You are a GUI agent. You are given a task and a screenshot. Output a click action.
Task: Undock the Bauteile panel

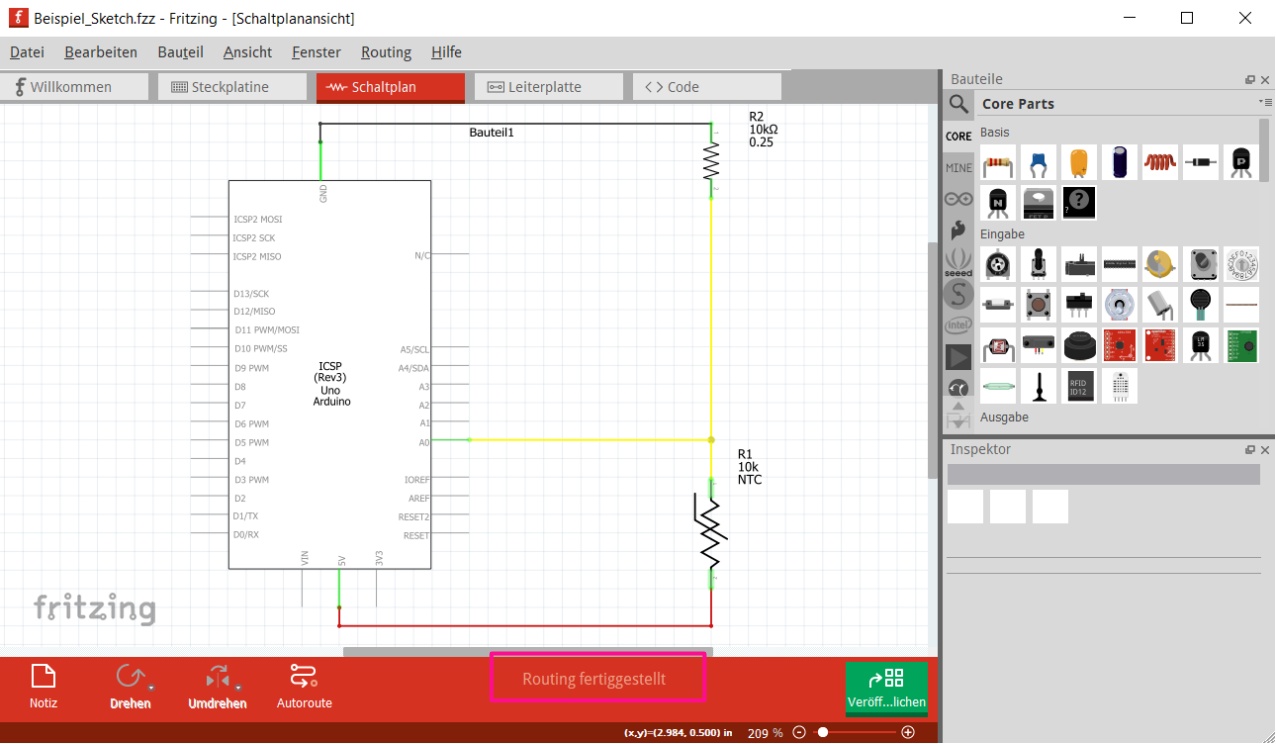(x=1250, y=80)
